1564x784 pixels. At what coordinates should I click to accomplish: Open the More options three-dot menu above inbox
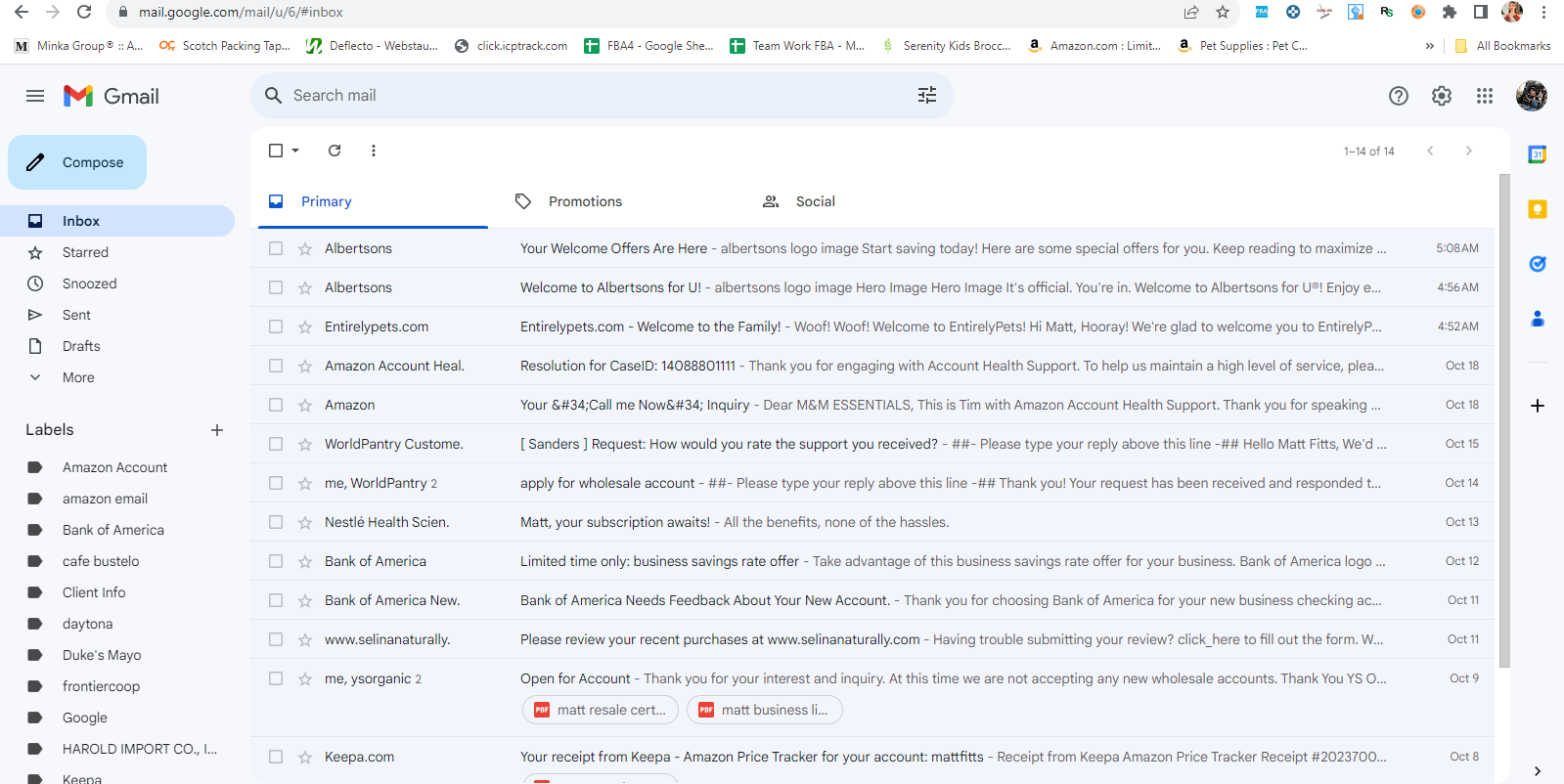coord(374,151)
